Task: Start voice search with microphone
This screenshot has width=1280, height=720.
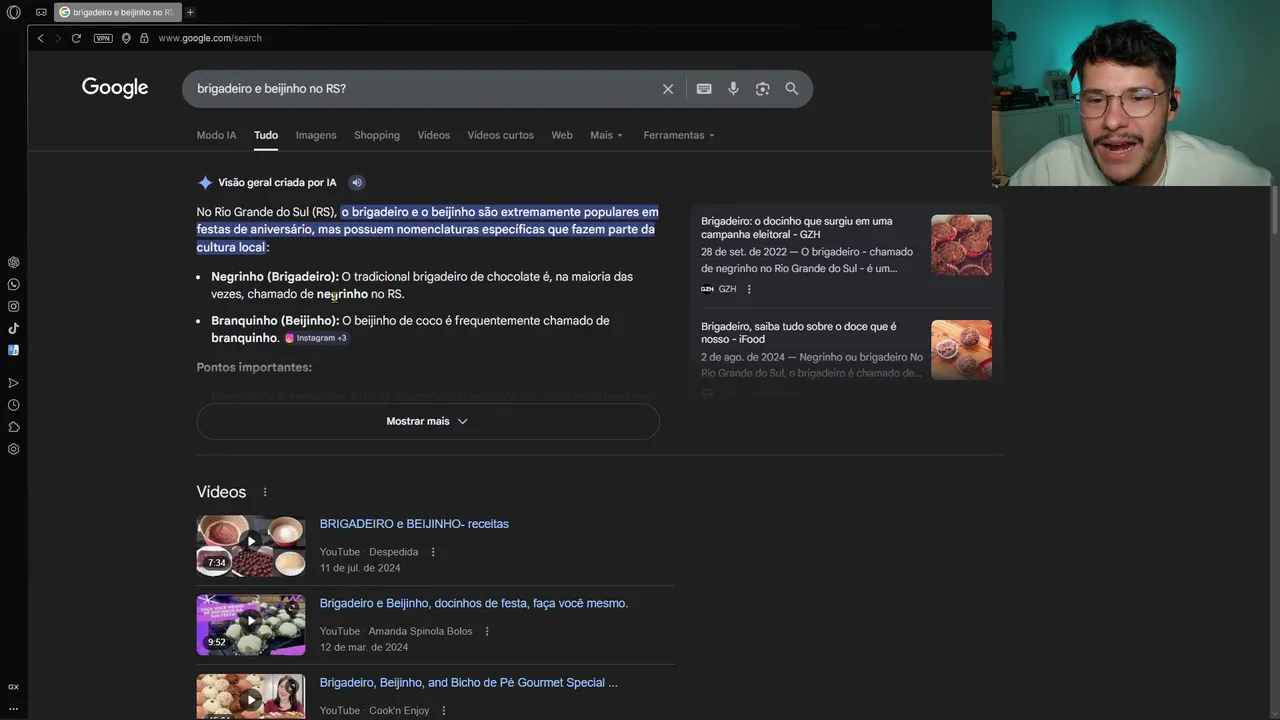Action: point(733,89)
